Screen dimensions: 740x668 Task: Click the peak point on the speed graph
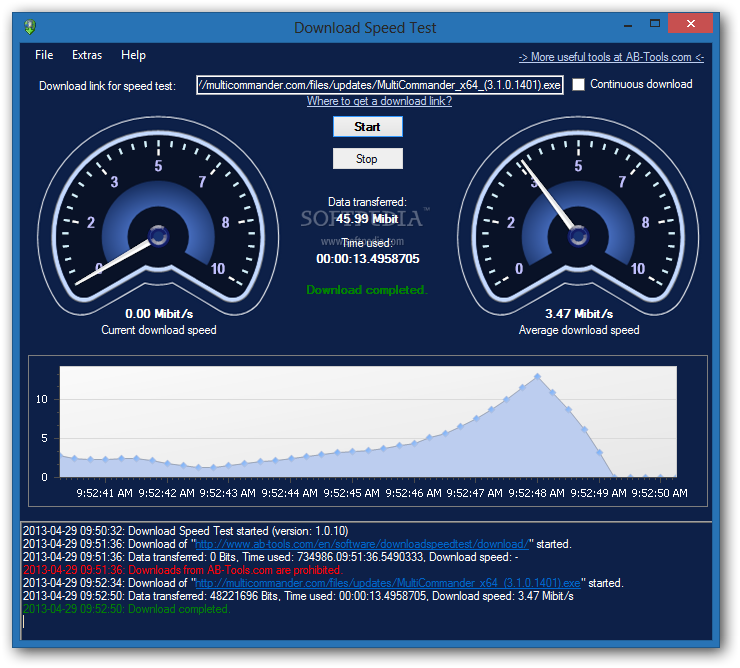537,376
